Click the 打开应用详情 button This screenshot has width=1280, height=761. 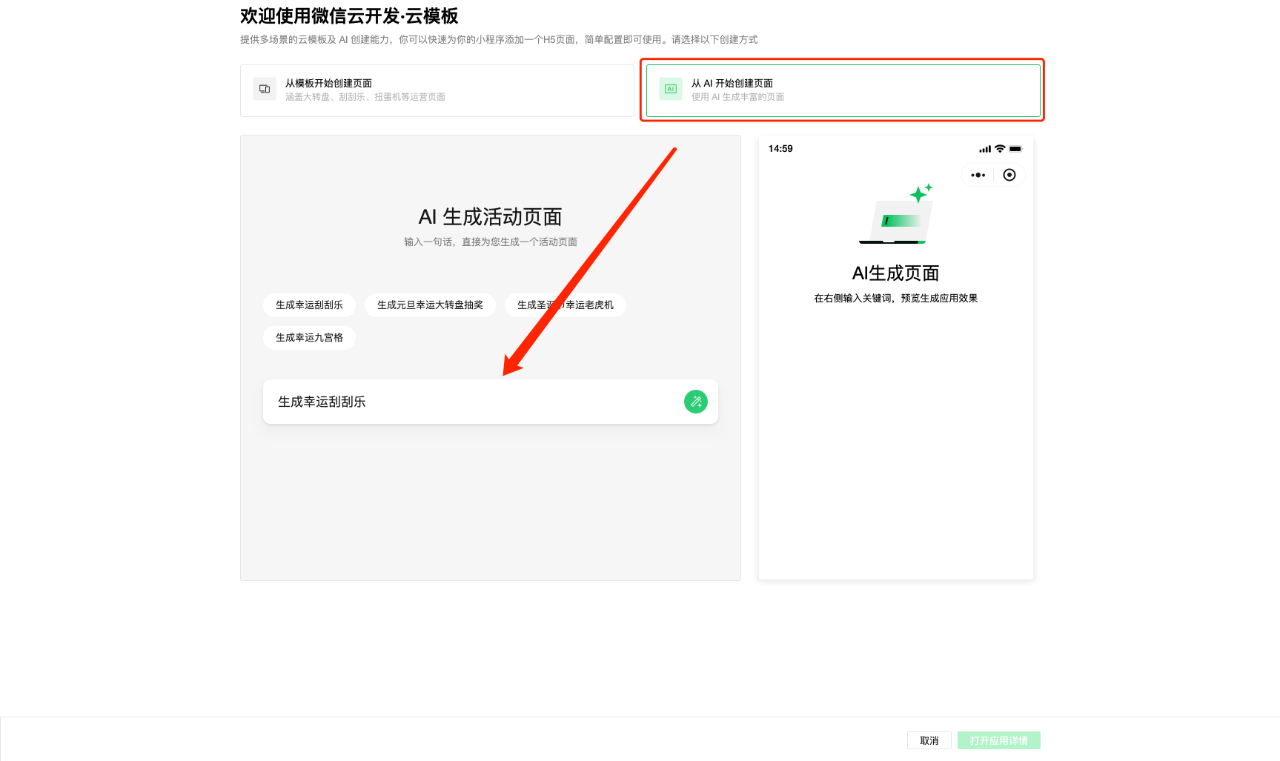(x=998, y=741)
